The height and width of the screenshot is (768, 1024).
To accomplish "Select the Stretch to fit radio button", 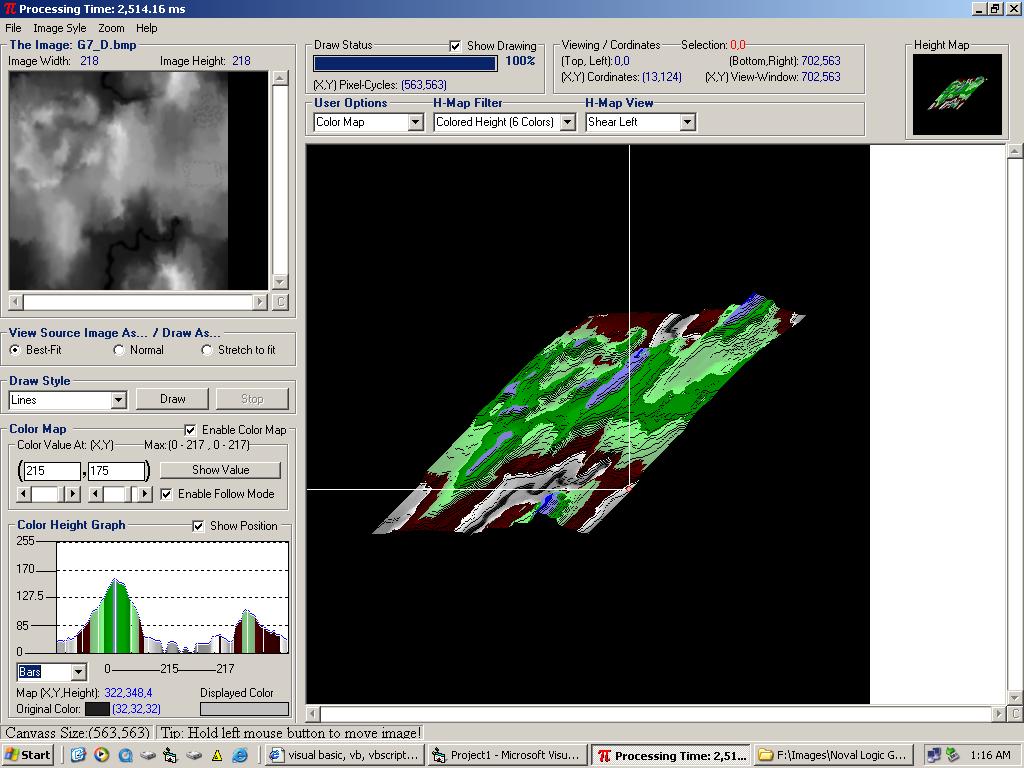I will [x=208, y=350].
